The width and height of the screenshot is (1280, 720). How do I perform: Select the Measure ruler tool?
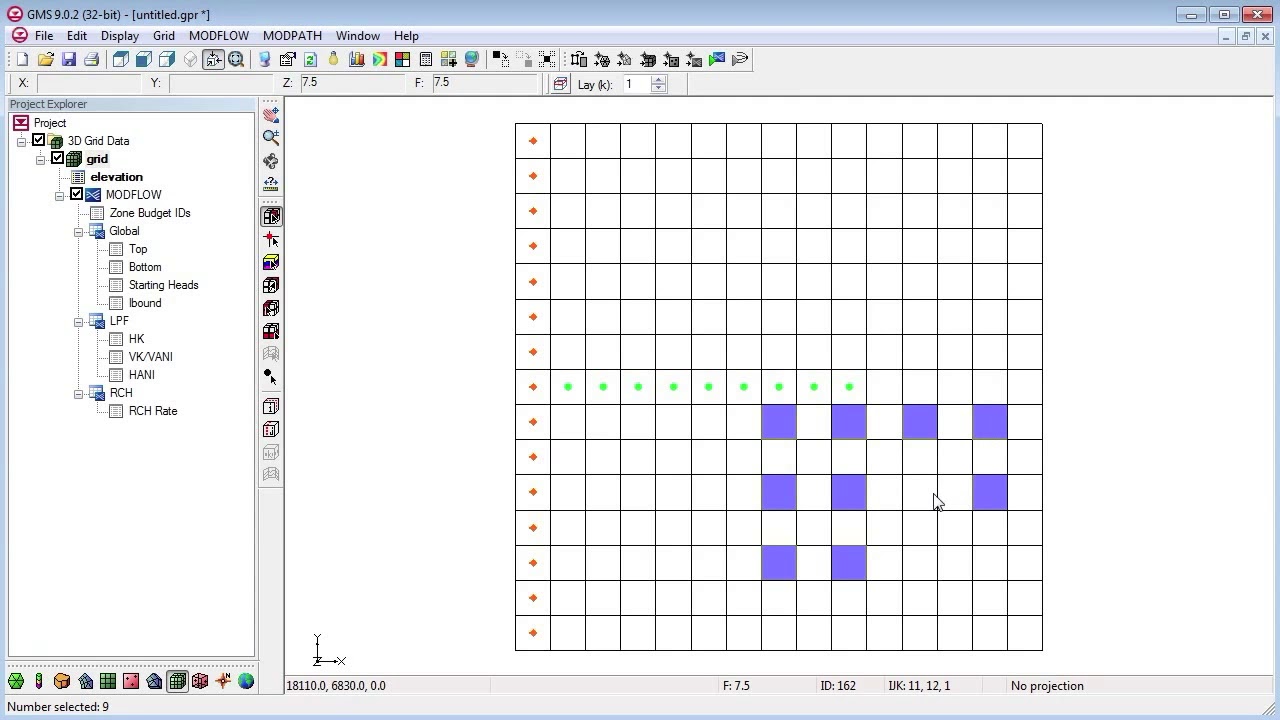(270, 184)
